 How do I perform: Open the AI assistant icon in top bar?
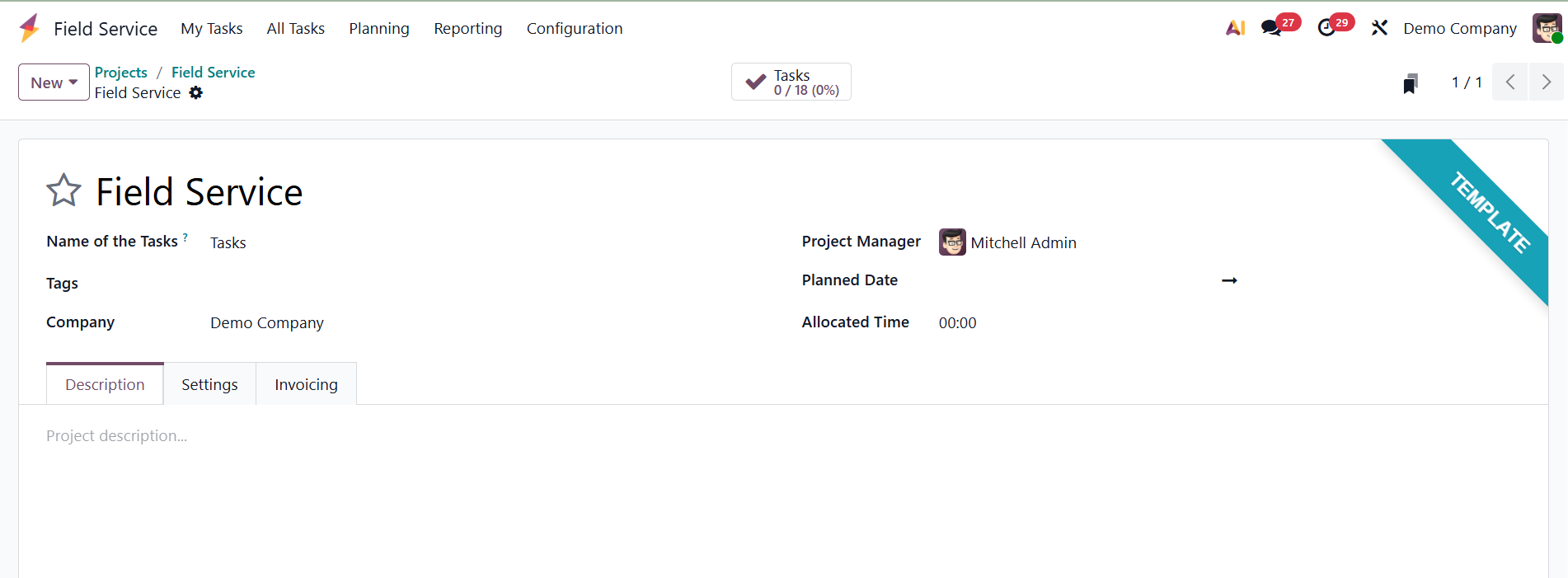pos(1235,28)
